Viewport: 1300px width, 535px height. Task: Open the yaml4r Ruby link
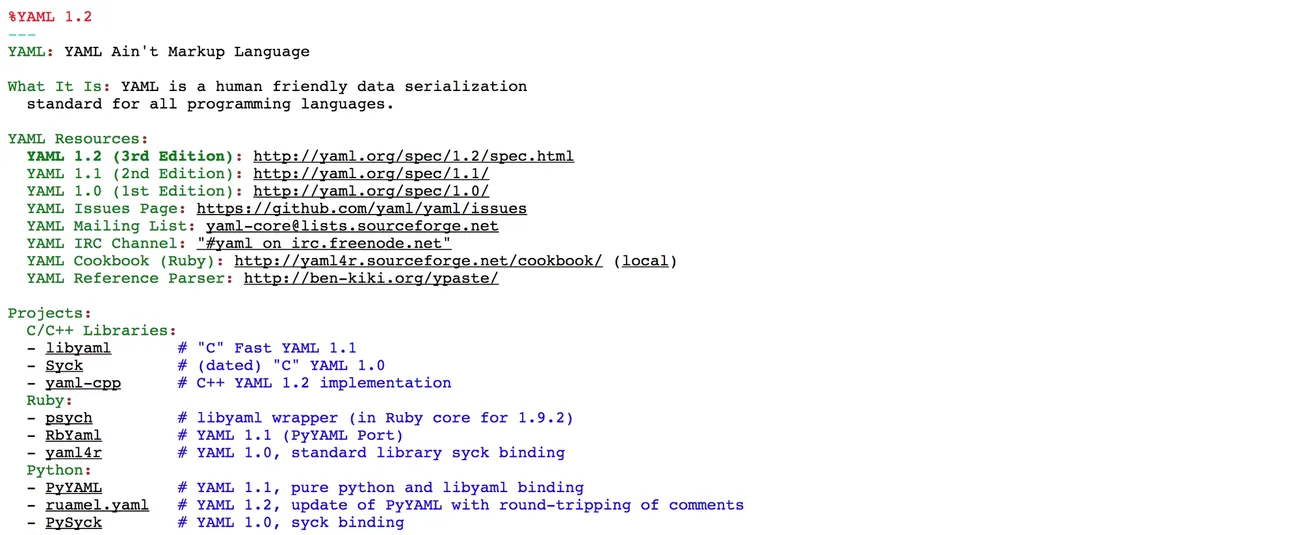click(73, 453)
